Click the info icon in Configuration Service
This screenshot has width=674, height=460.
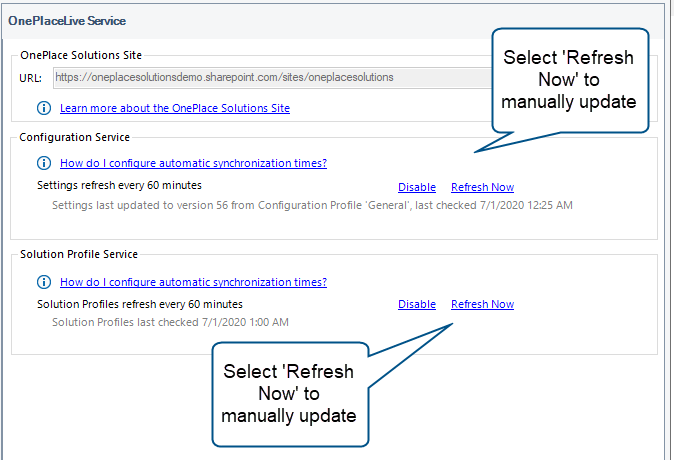pos(44,163)
